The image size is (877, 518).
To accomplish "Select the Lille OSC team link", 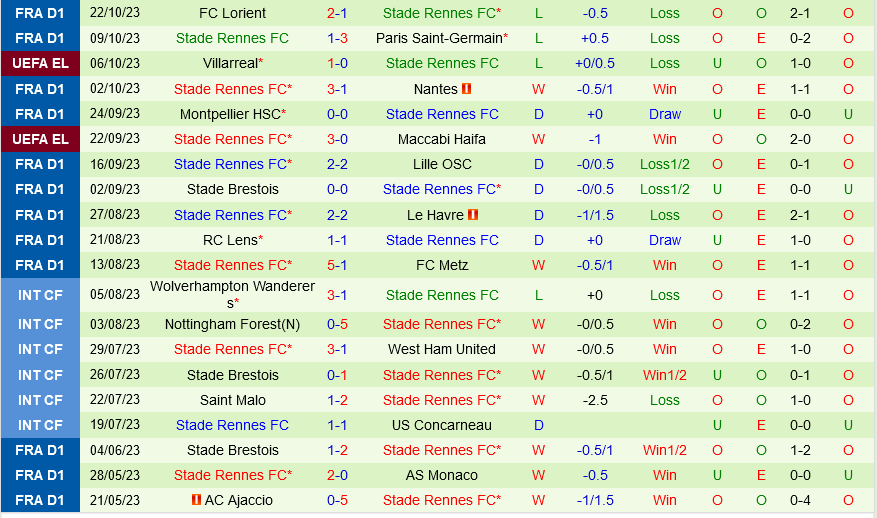I will [442, 164].
